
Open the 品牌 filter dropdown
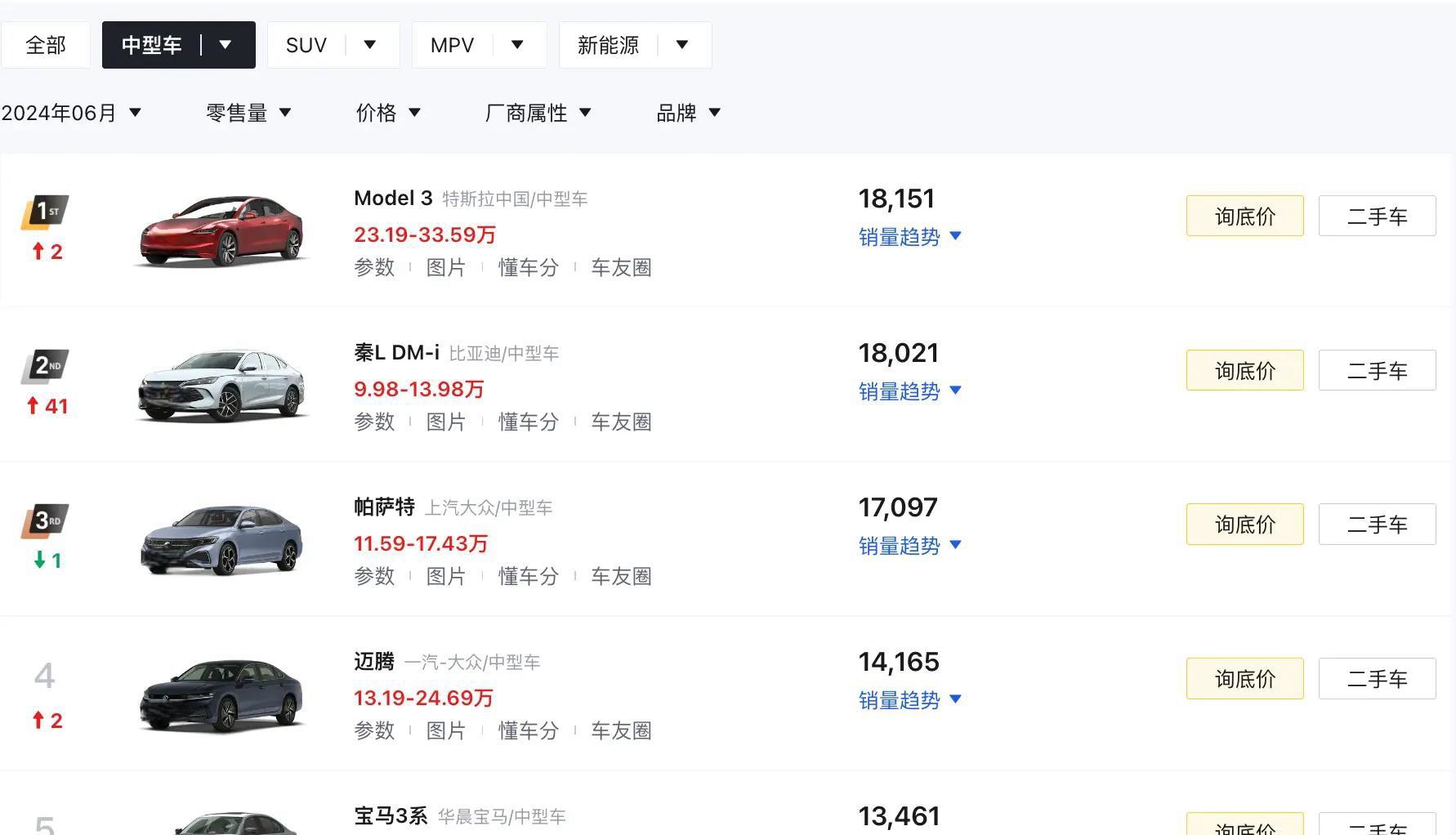click(688, 113)
